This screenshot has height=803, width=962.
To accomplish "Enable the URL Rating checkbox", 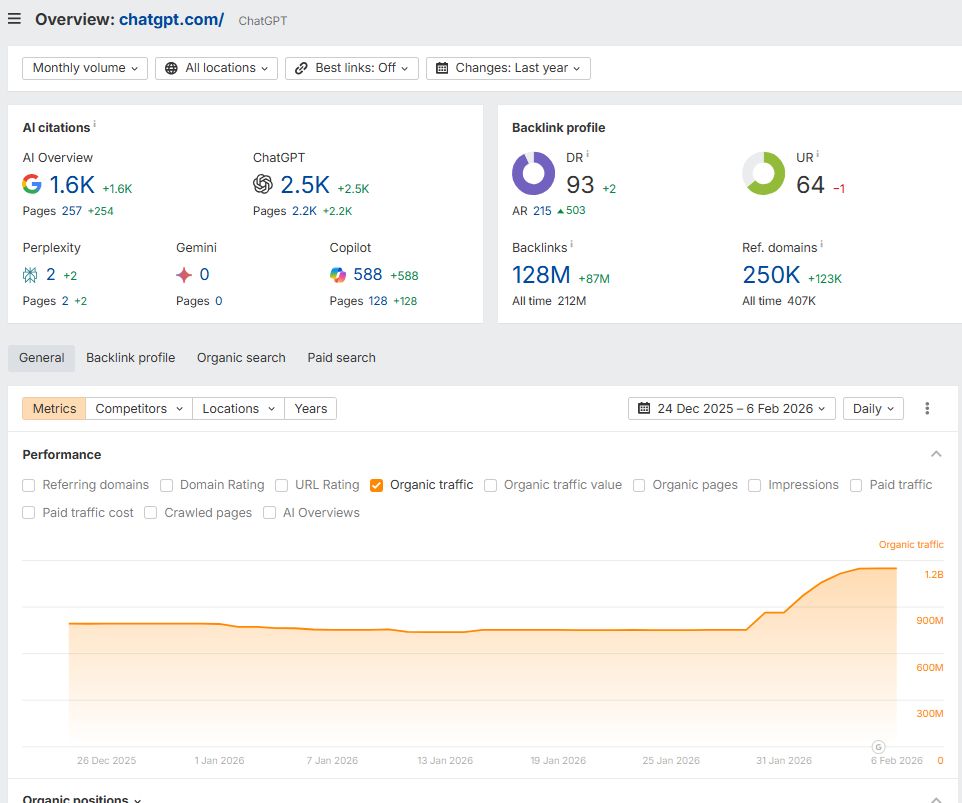I will click(x=282, y=485).
